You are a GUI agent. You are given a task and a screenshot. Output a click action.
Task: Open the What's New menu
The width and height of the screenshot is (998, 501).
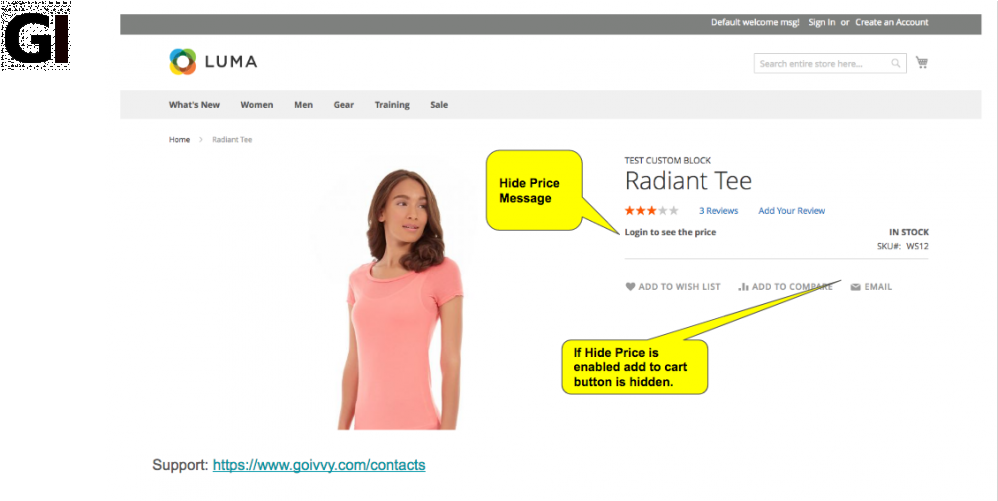point(194,105)
